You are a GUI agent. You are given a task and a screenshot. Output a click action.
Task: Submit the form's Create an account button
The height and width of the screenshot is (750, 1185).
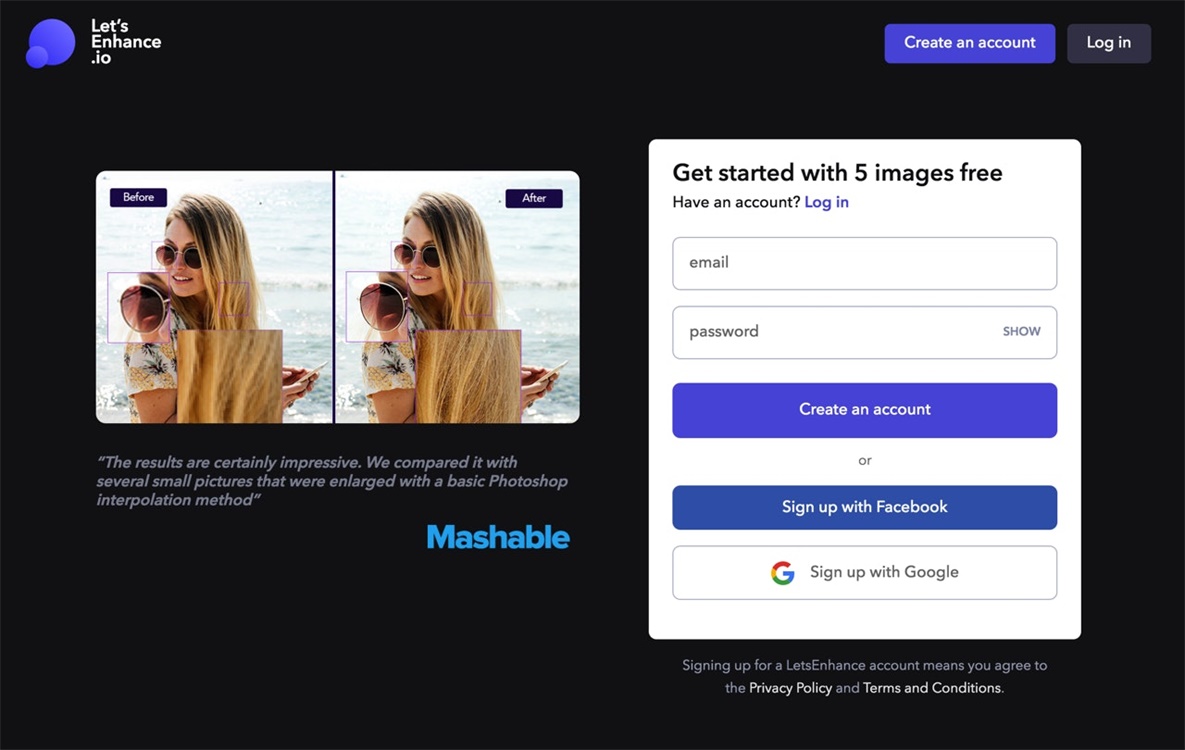(x=864, y=410)
